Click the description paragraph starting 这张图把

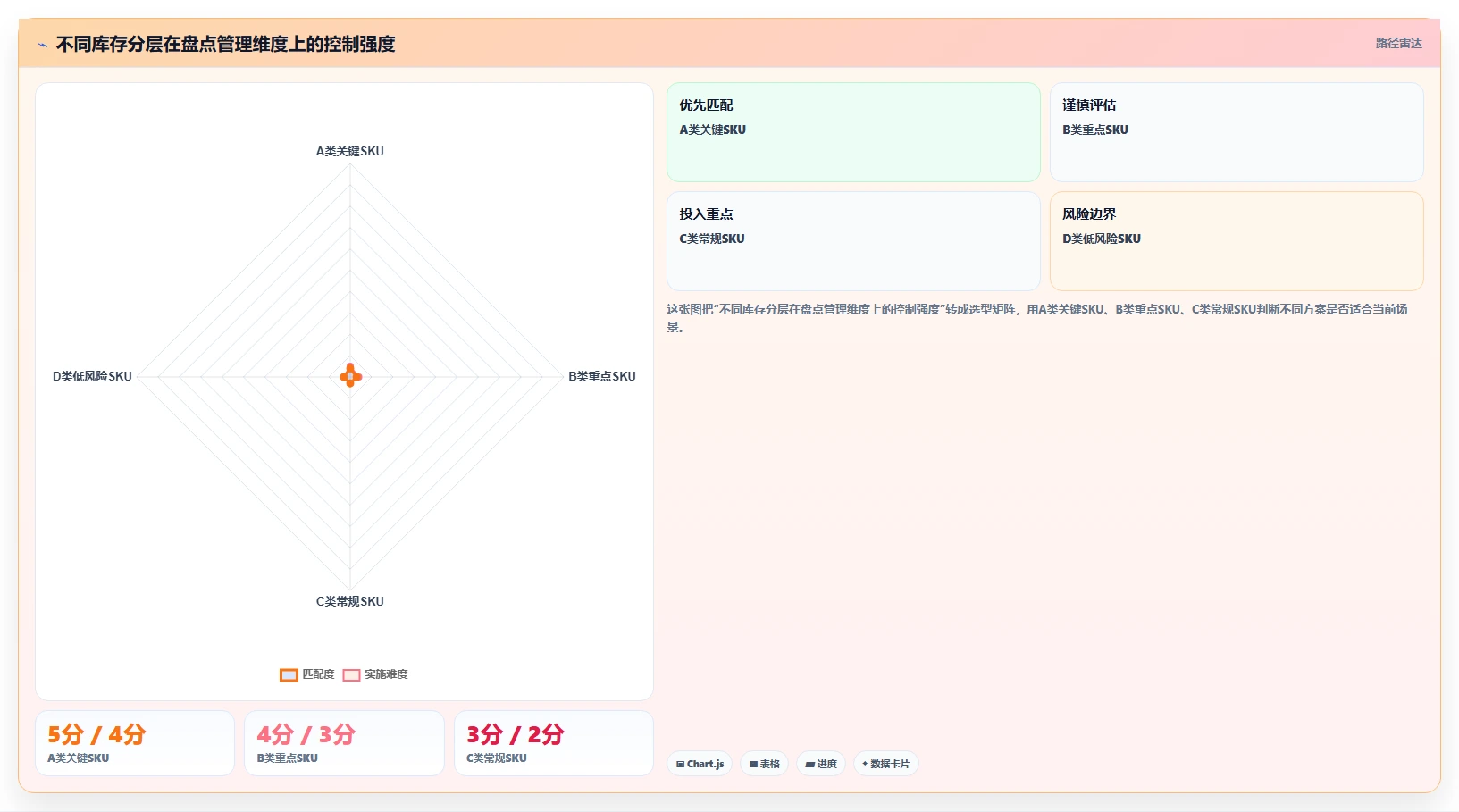click(1037, 318)
